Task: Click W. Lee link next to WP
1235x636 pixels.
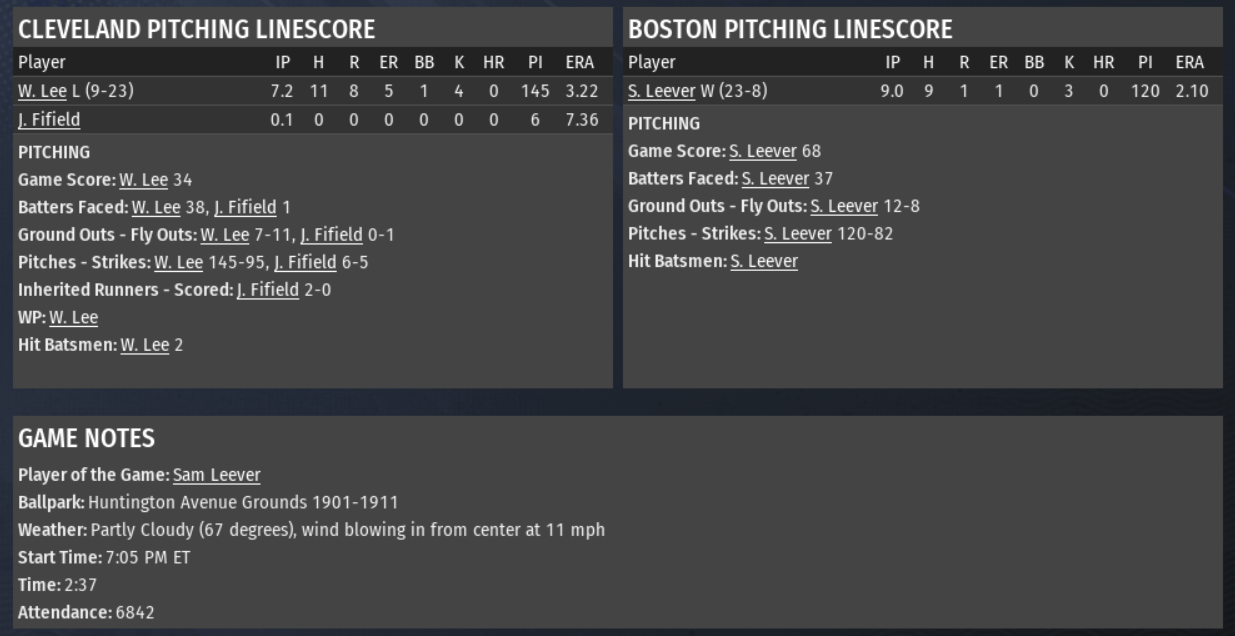Action: click(x=73, y=318)
